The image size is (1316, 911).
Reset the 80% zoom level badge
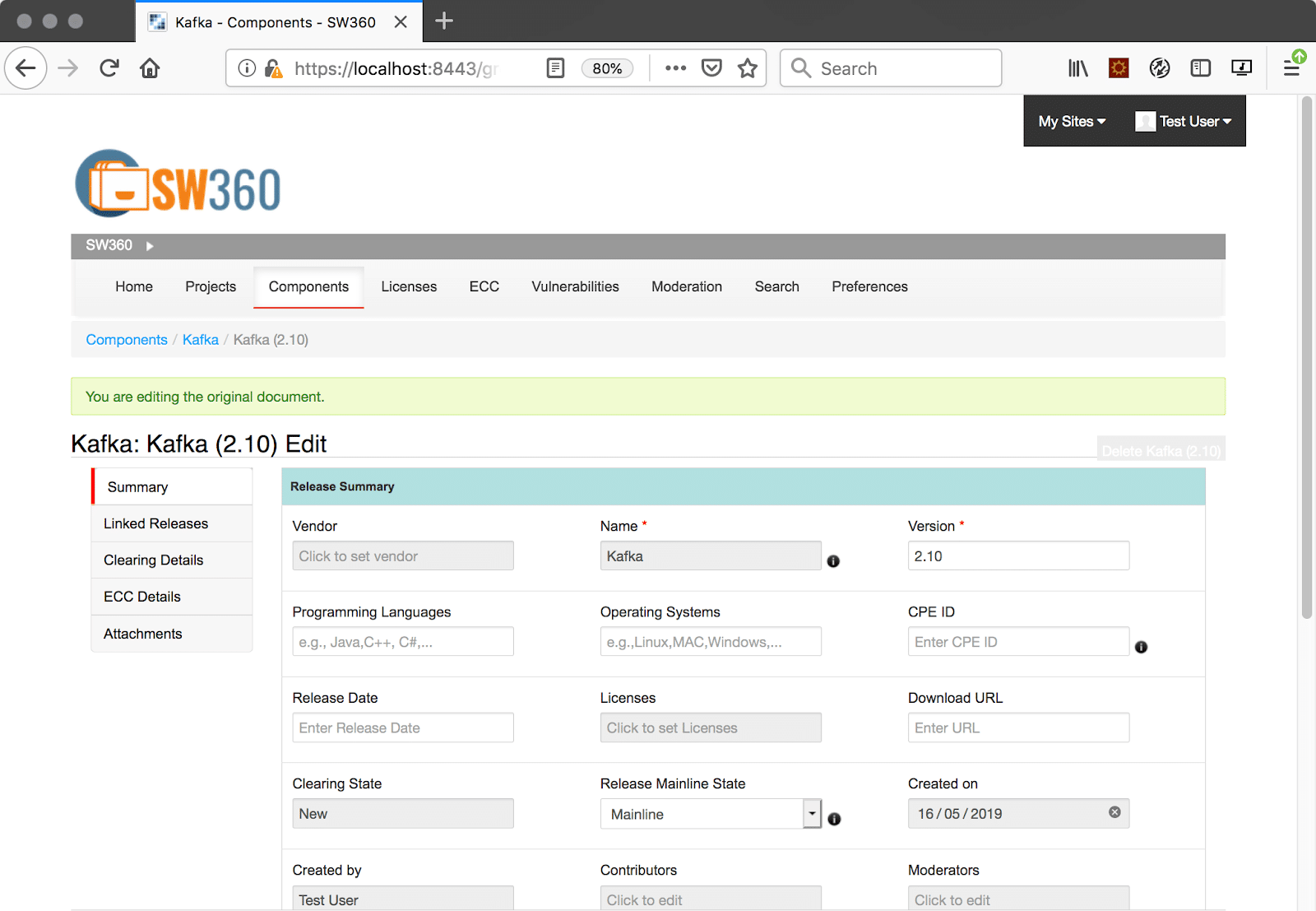pyautogui.click(x=607, y=68)
